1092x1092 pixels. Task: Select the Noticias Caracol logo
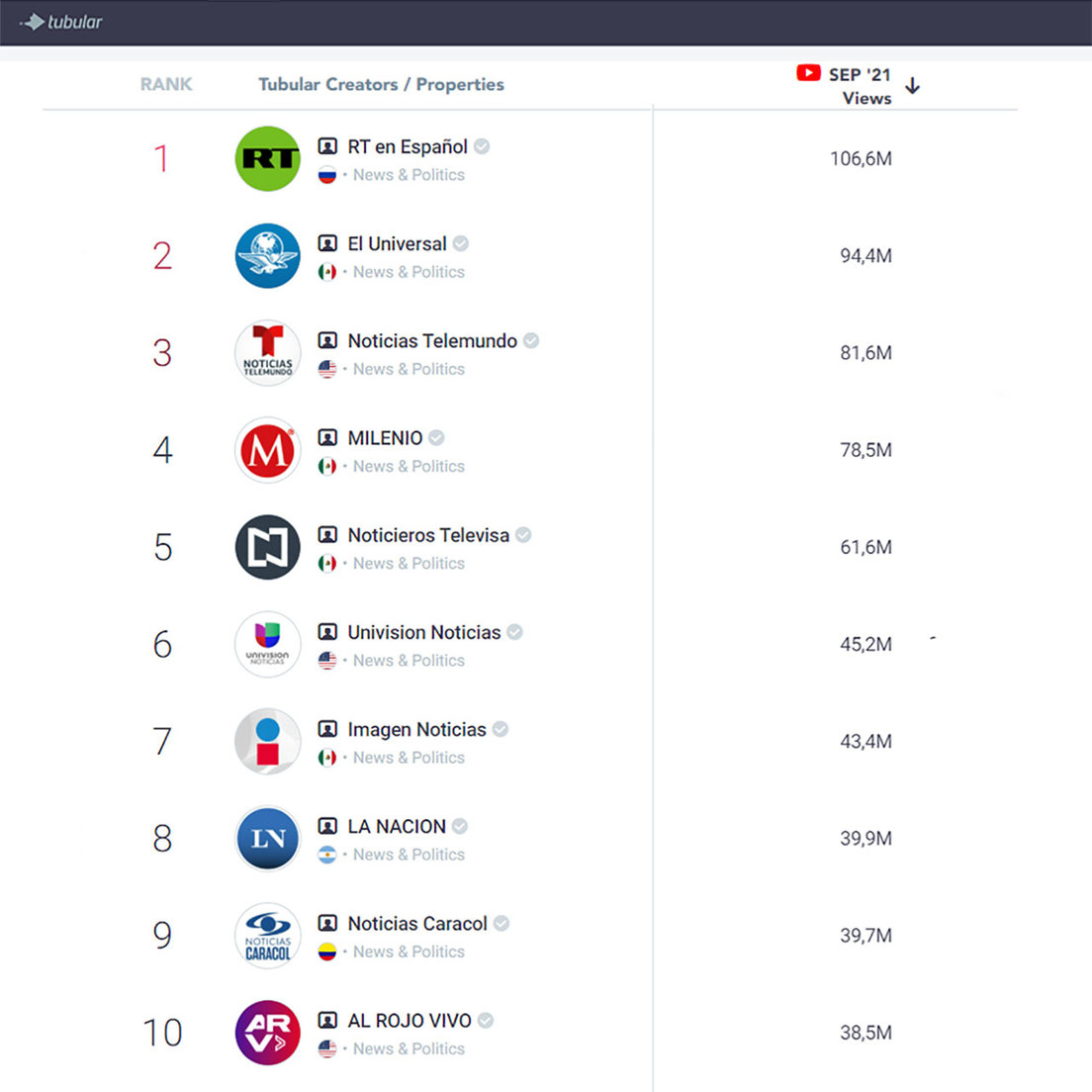coord(267,936)
